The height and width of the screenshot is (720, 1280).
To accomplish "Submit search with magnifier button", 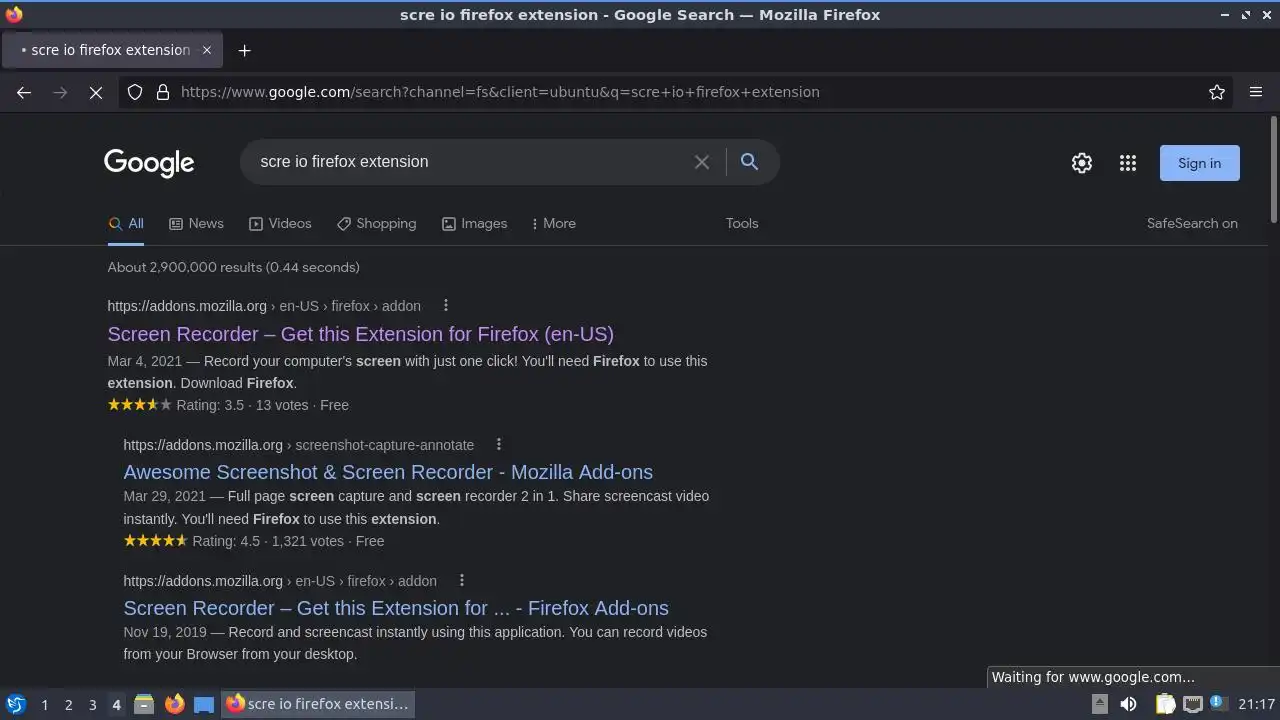I will coord(749,162).
